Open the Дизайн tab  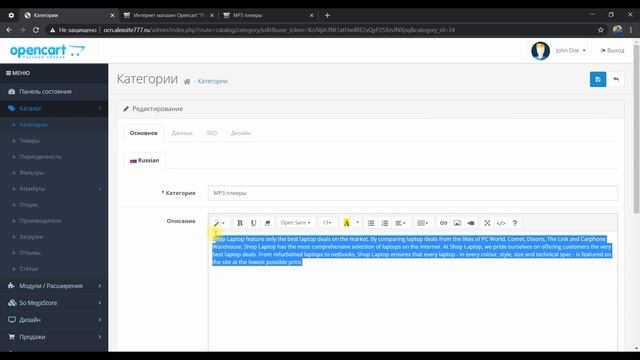[241, 133]
